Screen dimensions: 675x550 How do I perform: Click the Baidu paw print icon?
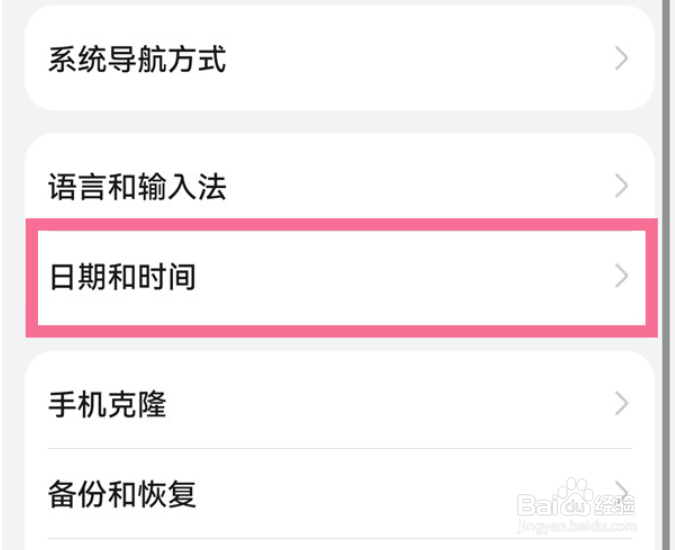click(x=573, y=494)
